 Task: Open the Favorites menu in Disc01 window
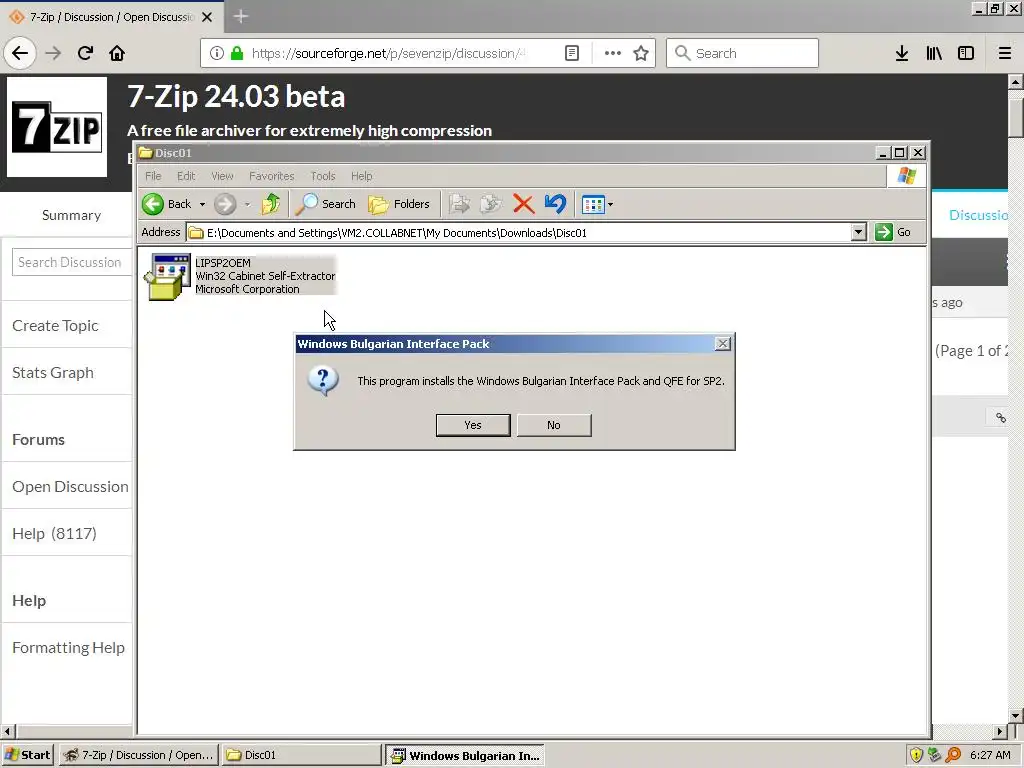click(x=272, y=176)
